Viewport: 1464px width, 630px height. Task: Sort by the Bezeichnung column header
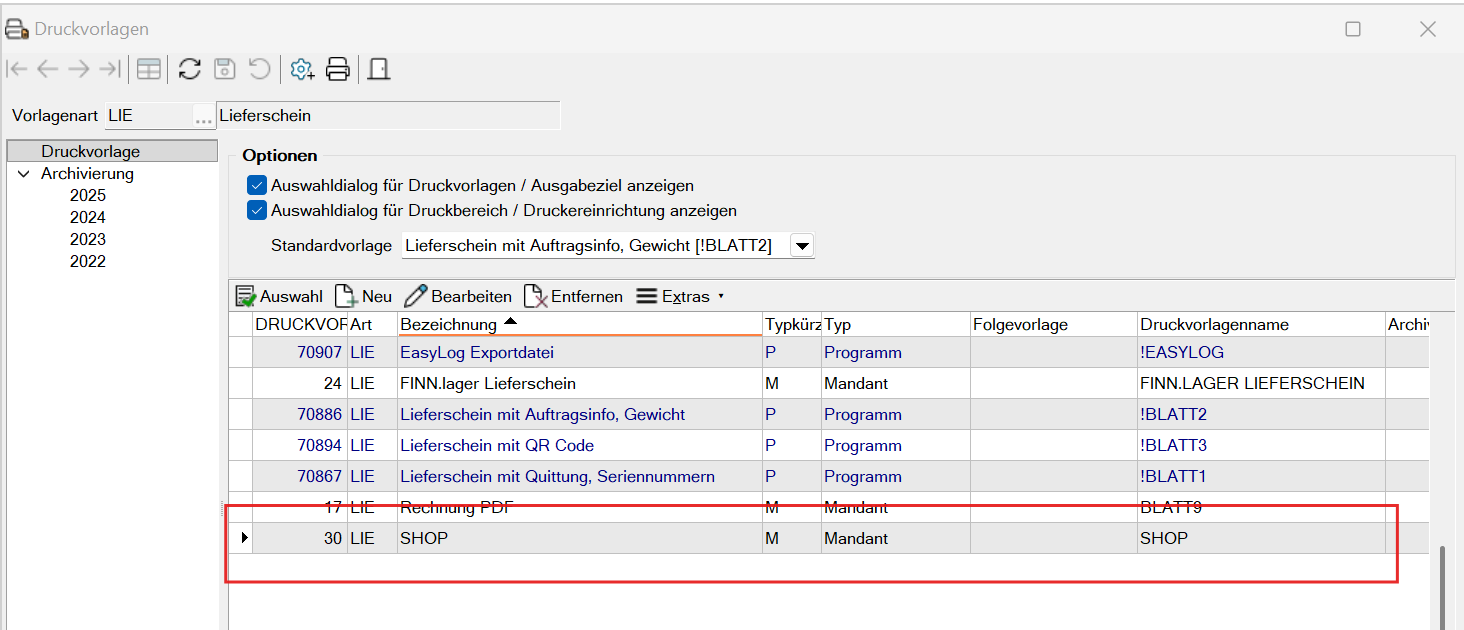click(448, 325)
